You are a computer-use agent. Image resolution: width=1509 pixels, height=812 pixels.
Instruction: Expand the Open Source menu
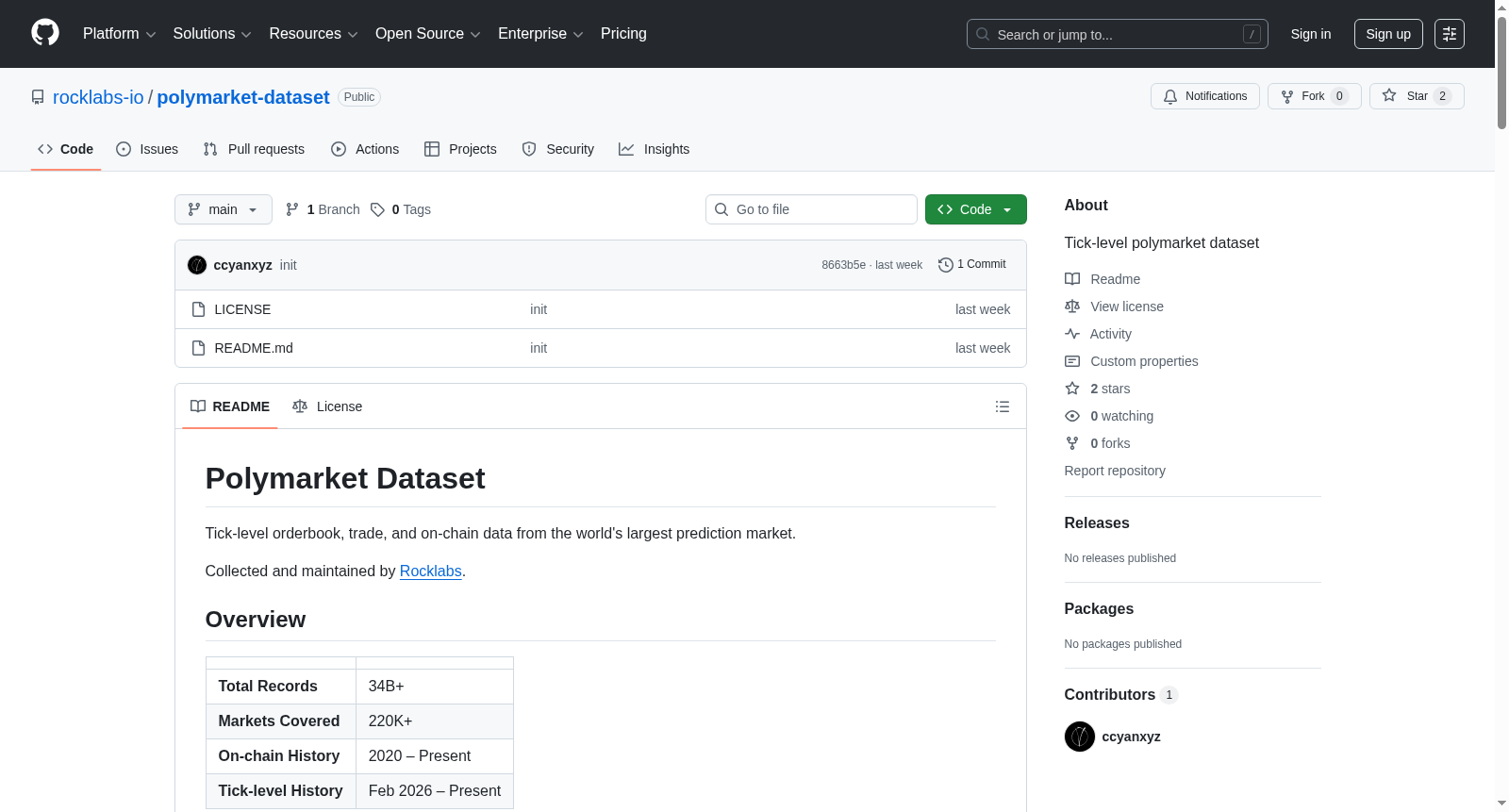428,34
